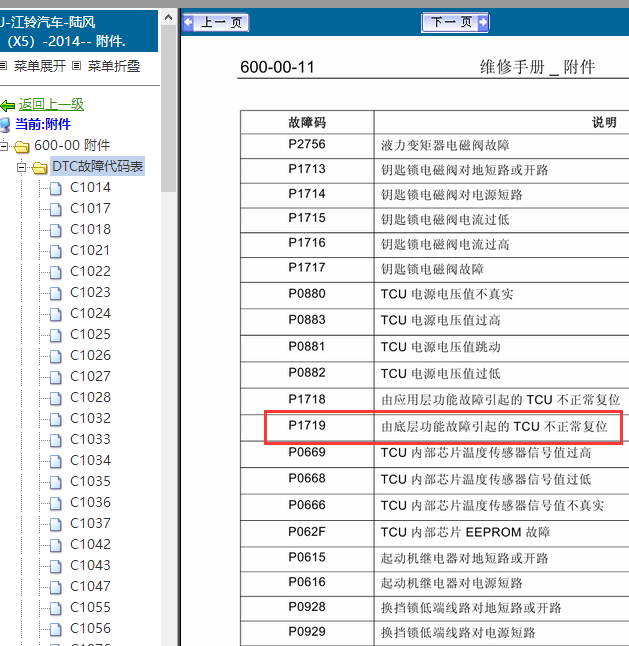Screen dimensions: 629x646
Task: Click the sidebar scrollbar up arrow
Action: (168, 17)
